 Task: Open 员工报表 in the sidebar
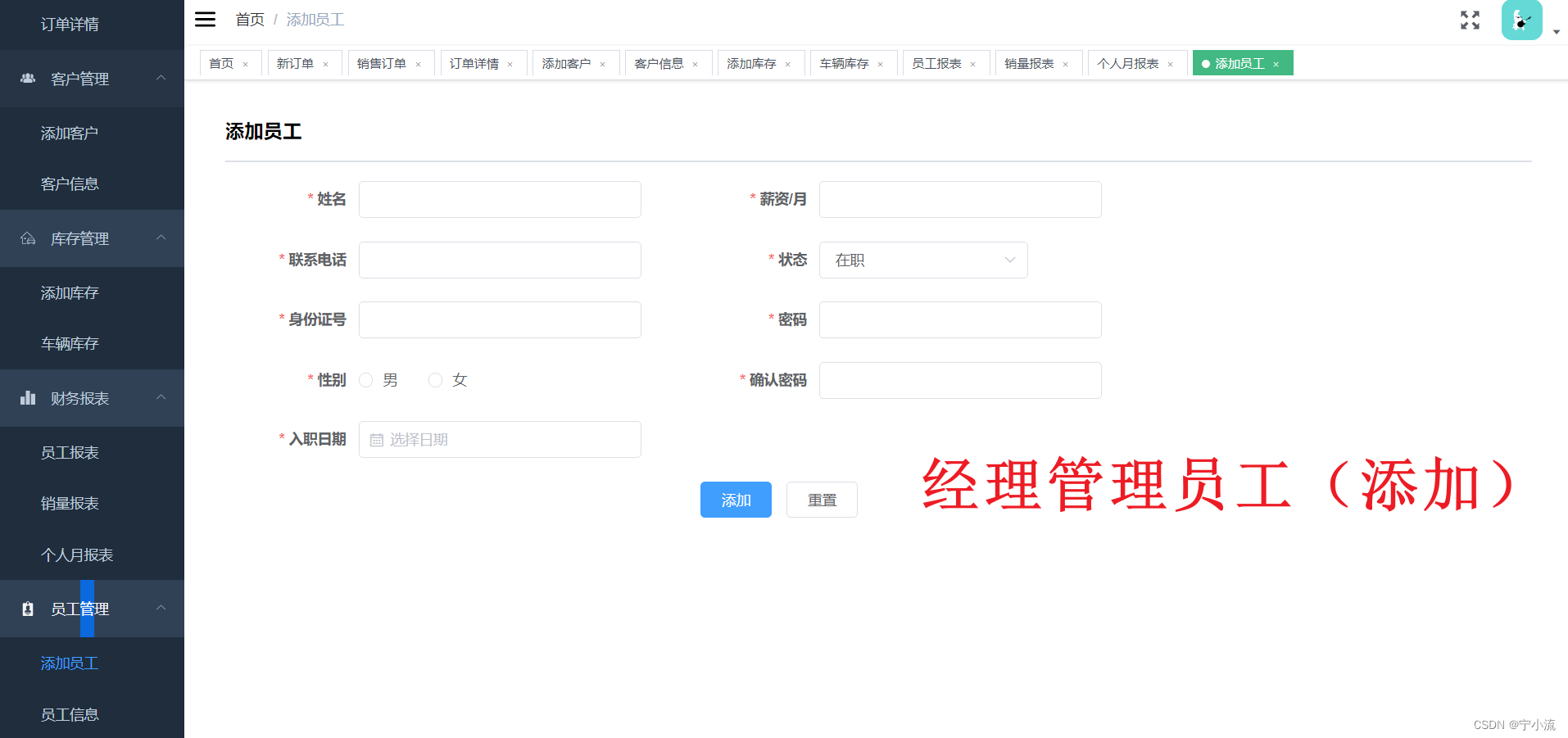click(x=92, y=452)
